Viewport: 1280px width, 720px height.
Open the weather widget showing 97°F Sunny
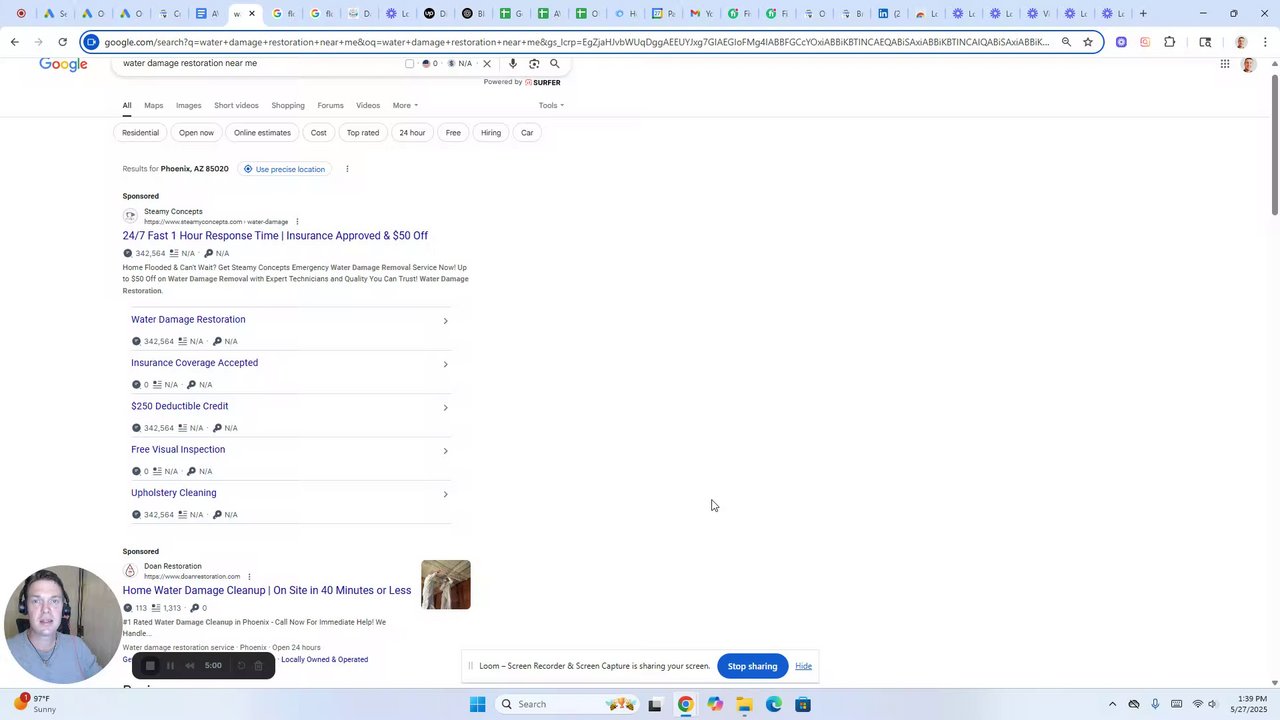35,704
